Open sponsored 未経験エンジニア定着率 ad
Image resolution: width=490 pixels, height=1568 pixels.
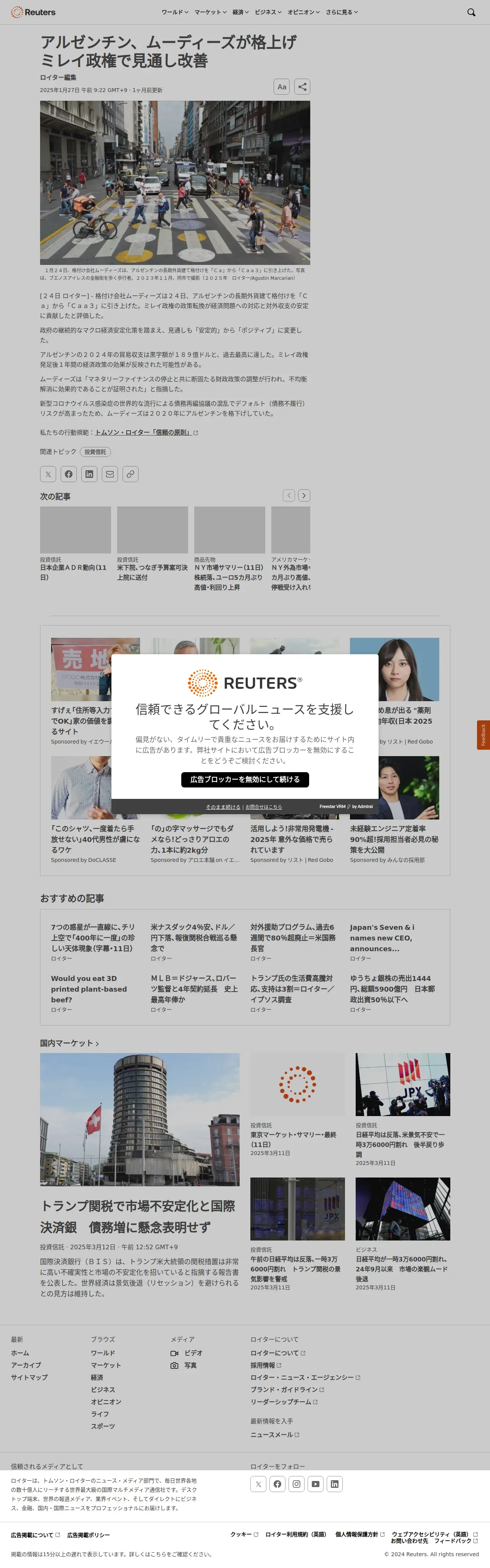pyautogui.click(x=394, y=839)
